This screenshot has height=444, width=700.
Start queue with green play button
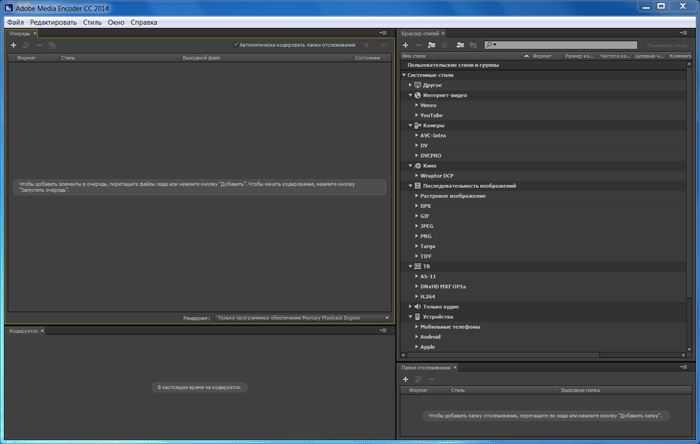(x=383, y=45)
